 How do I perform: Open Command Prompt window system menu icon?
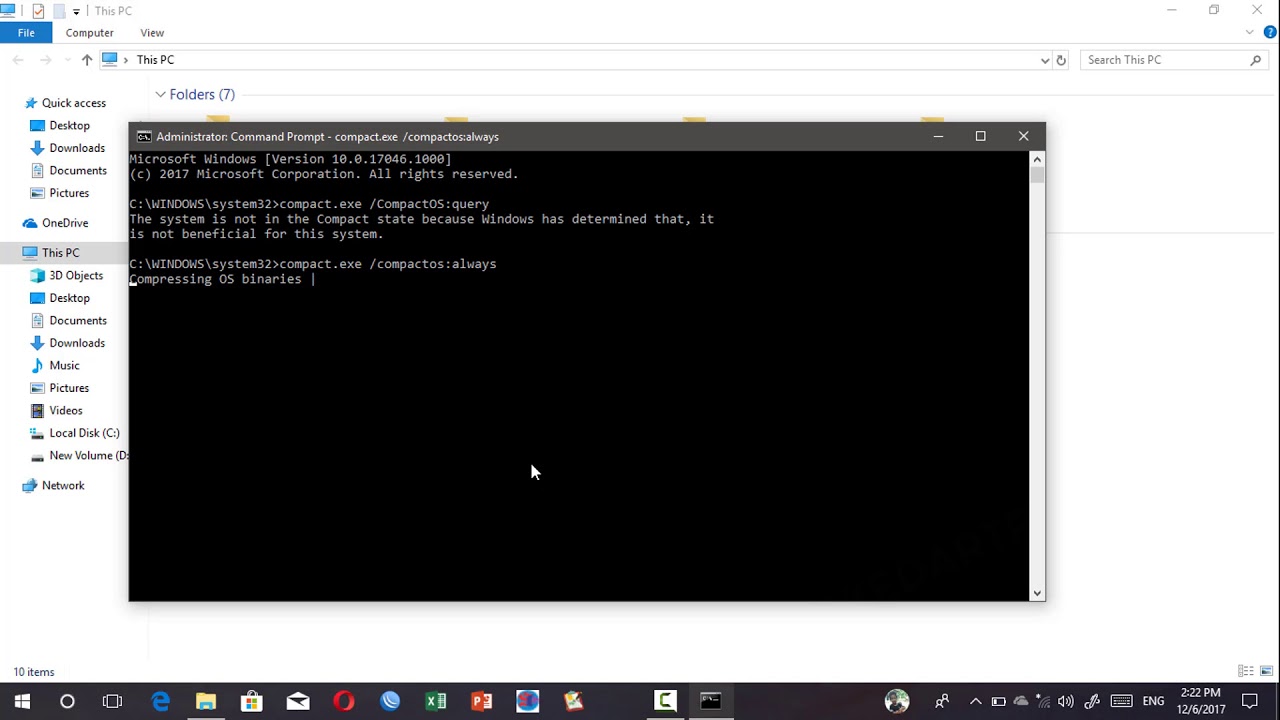144,137
